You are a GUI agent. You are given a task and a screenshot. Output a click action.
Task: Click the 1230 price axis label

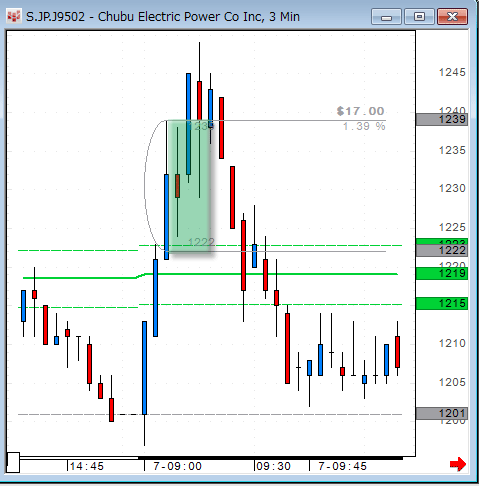click(x=452, y=188)
